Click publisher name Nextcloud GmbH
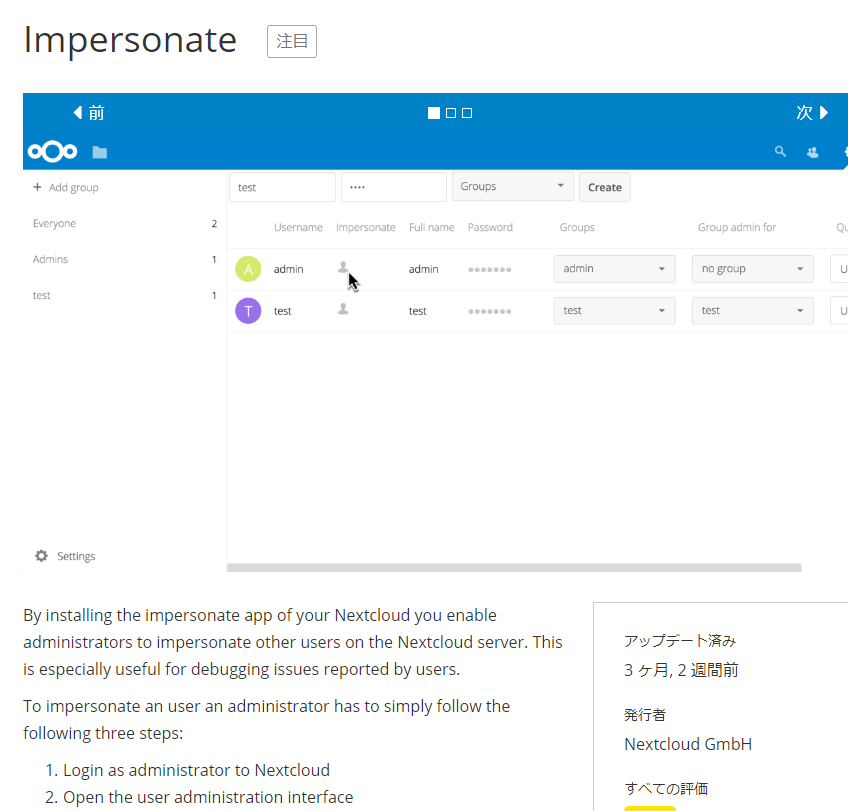This screenshot has height=811, width=848. (688, 744)
